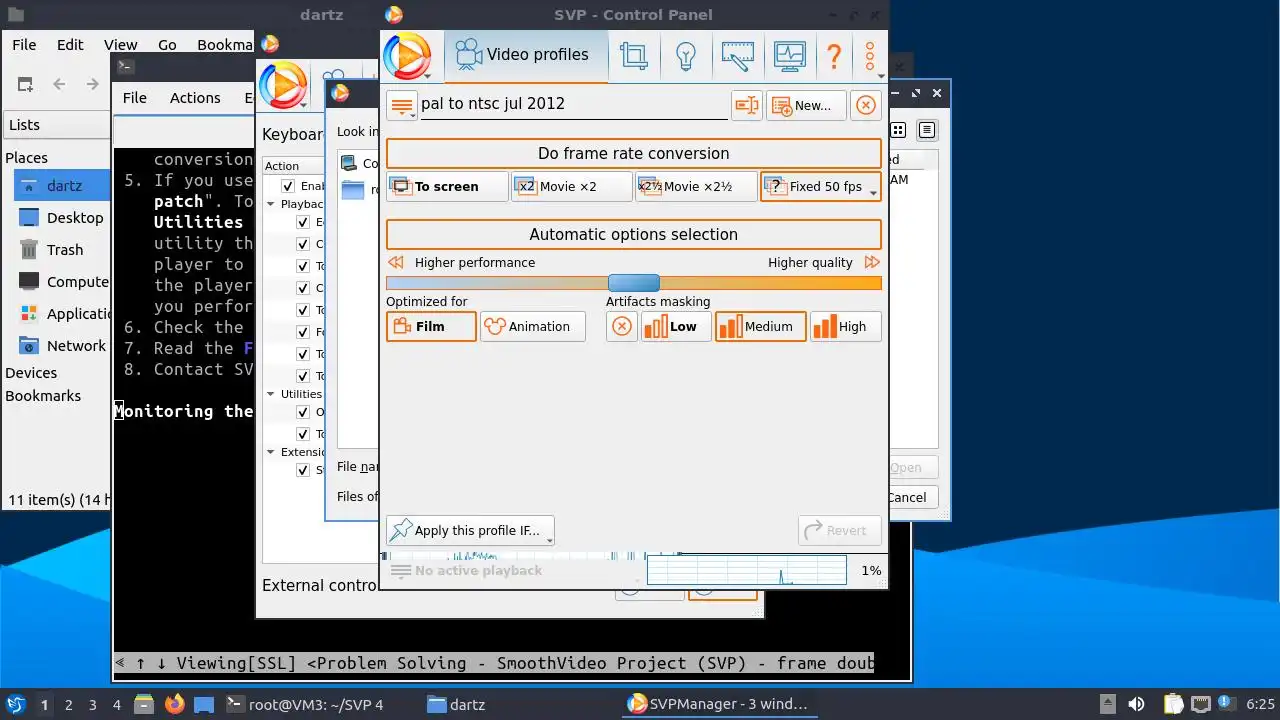The width and height of the screenshot is (1280, 720).
Task: Select the To screen frame rate option
Action: [x=447, y=187]
